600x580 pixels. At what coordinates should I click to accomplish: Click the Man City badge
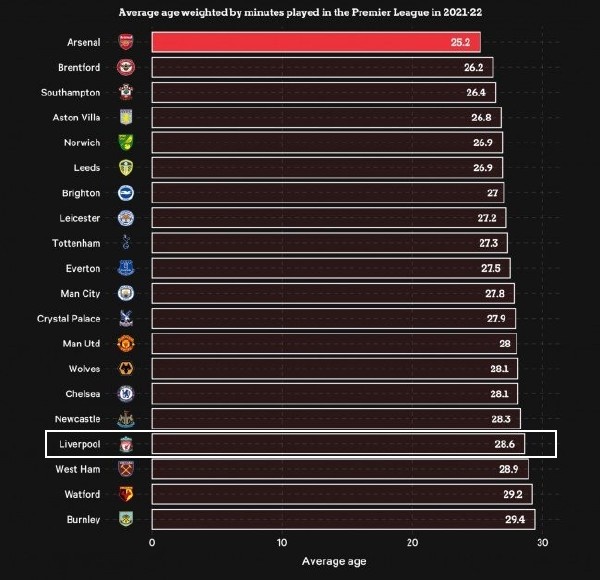coord(126,293)
